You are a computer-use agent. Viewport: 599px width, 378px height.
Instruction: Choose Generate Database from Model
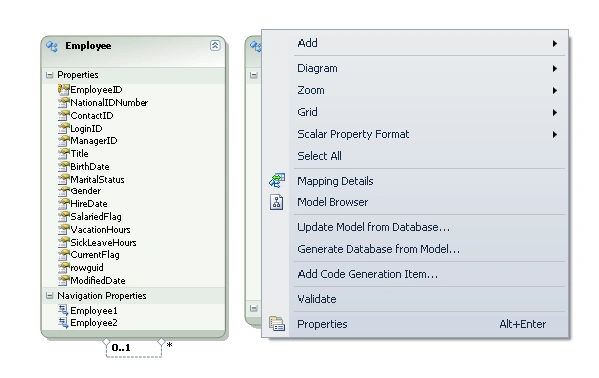(429, 249)
